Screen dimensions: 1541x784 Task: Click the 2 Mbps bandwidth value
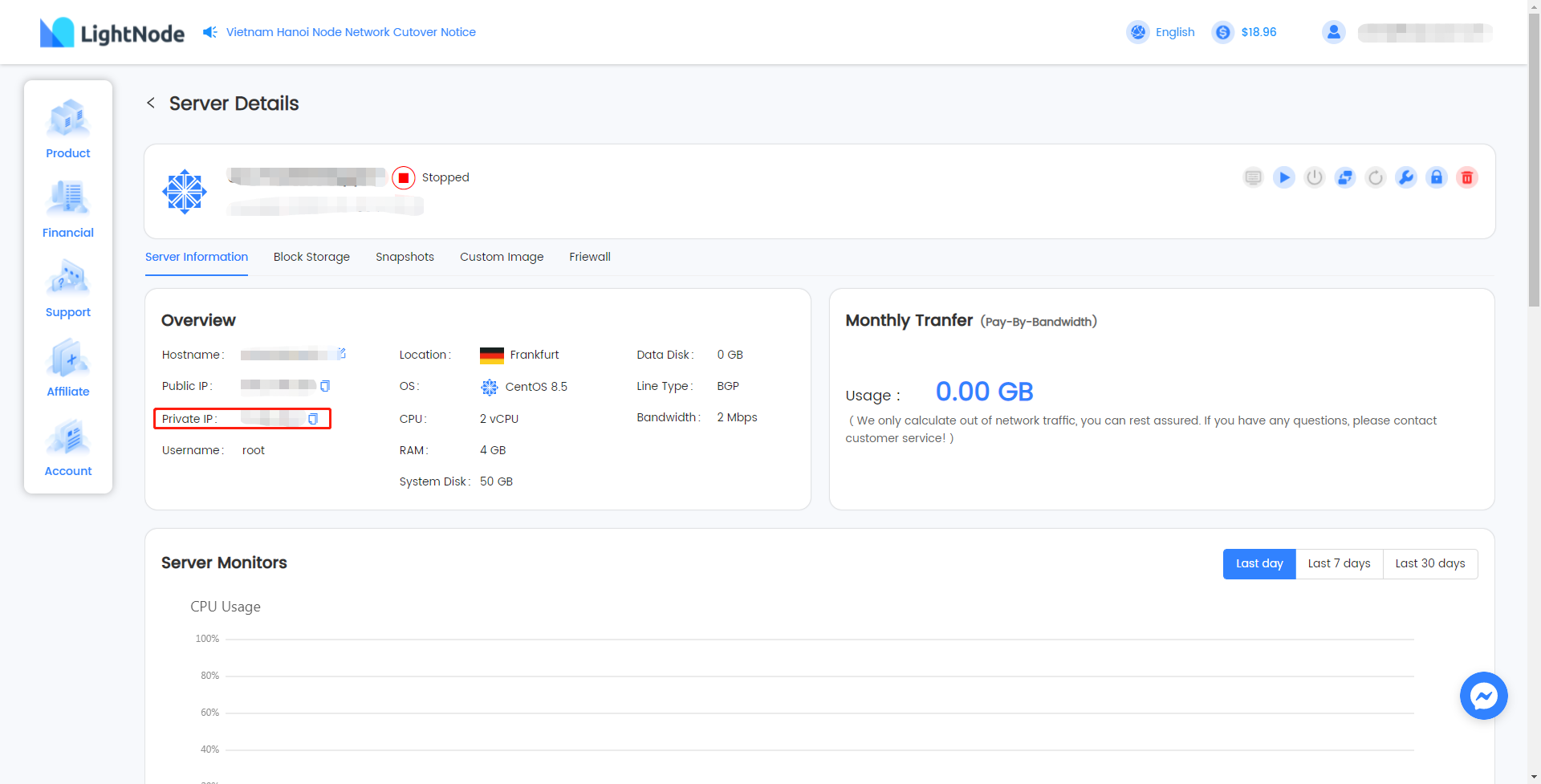coord(737,417)
